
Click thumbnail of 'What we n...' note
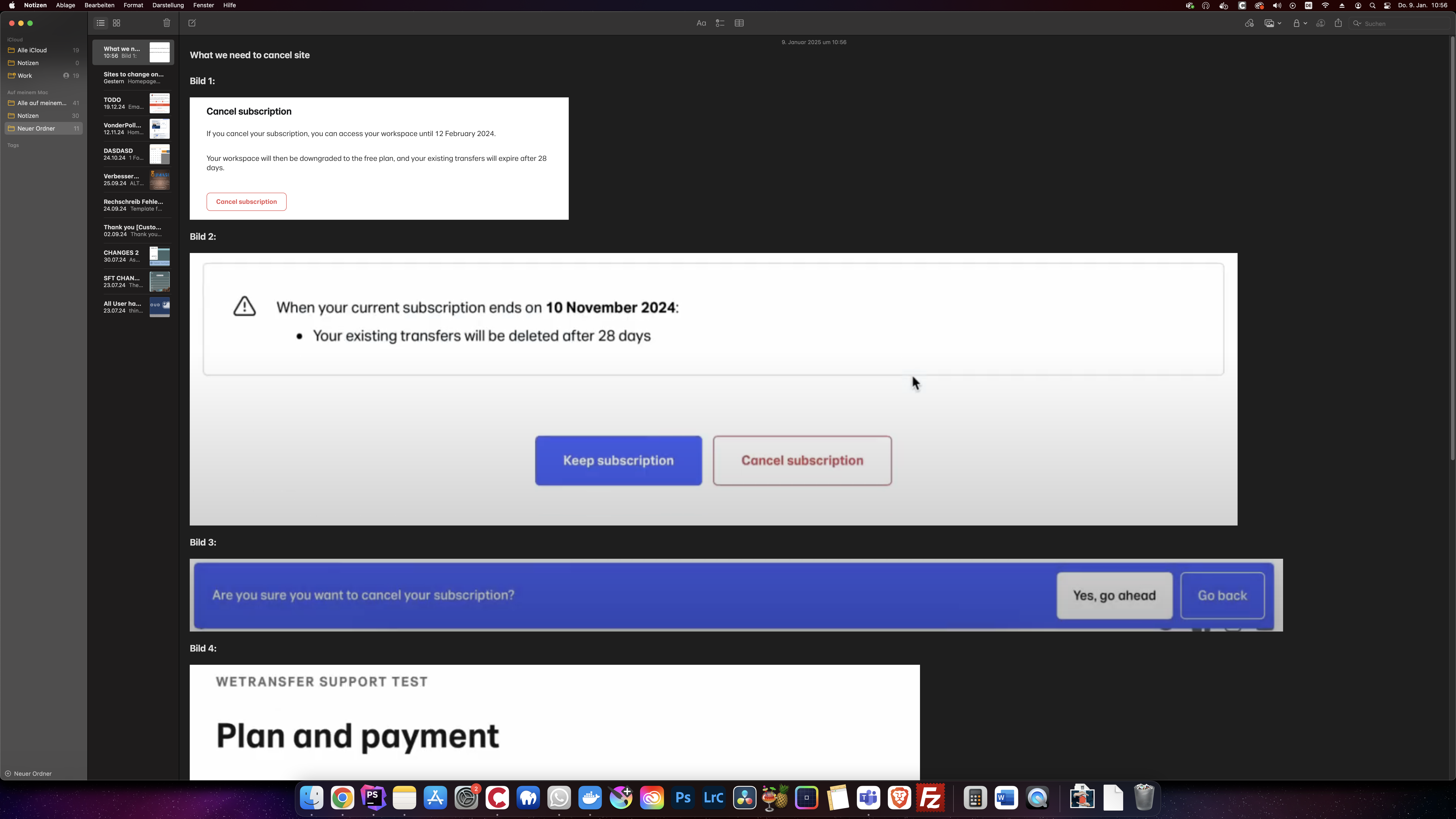point(159,52)
